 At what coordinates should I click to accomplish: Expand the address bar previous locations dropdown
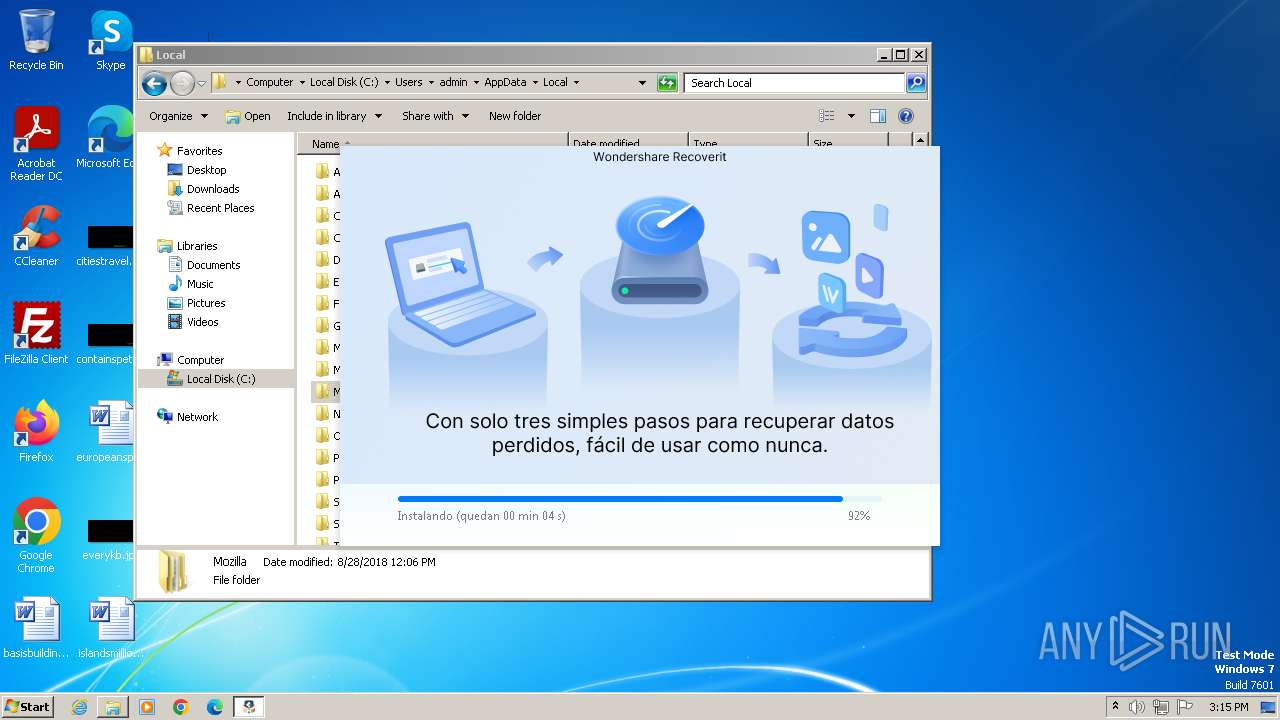point(642,83)
